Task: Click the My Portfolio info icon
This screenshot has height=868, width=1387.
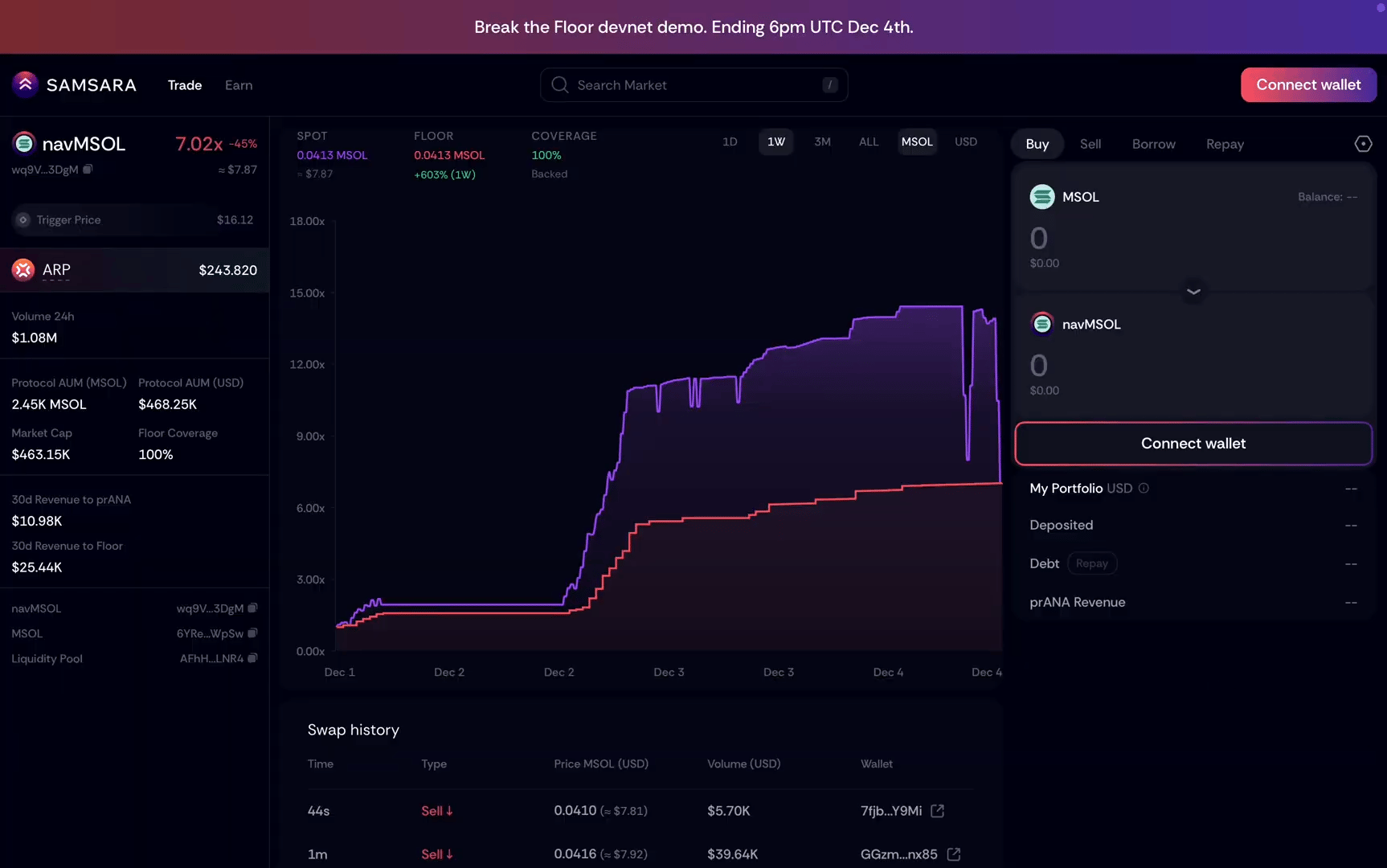Action: point(1144,488)
